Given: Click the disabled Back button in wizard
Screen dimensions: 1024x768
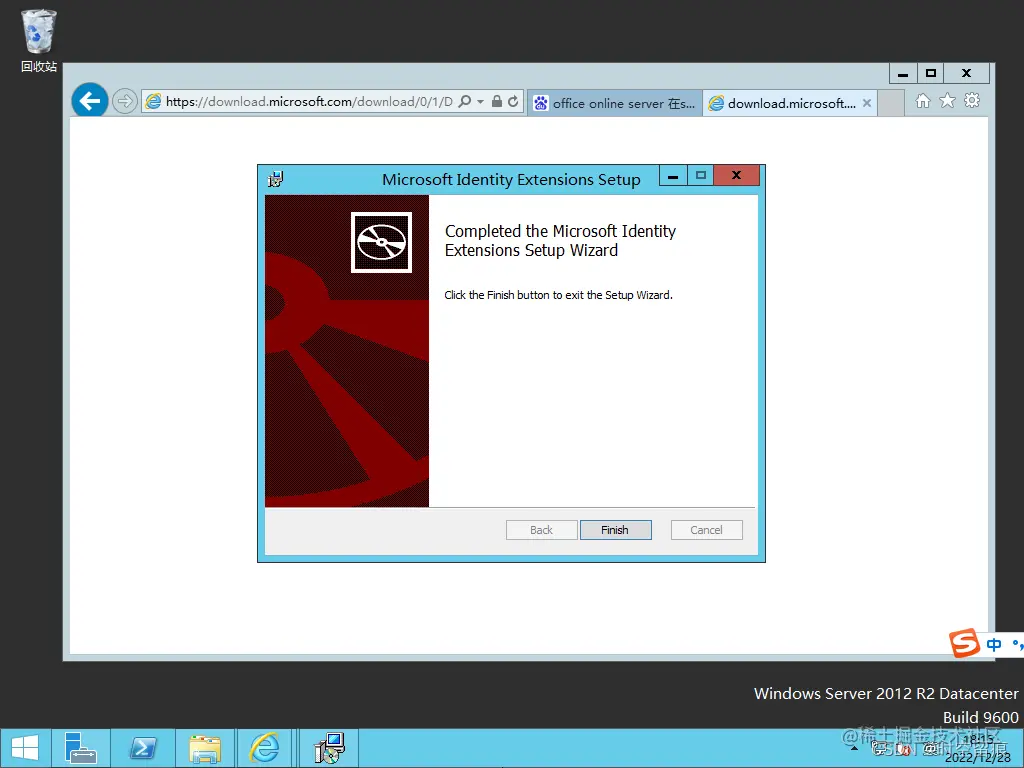Looking at the screenshot, I should pos(541,530).
